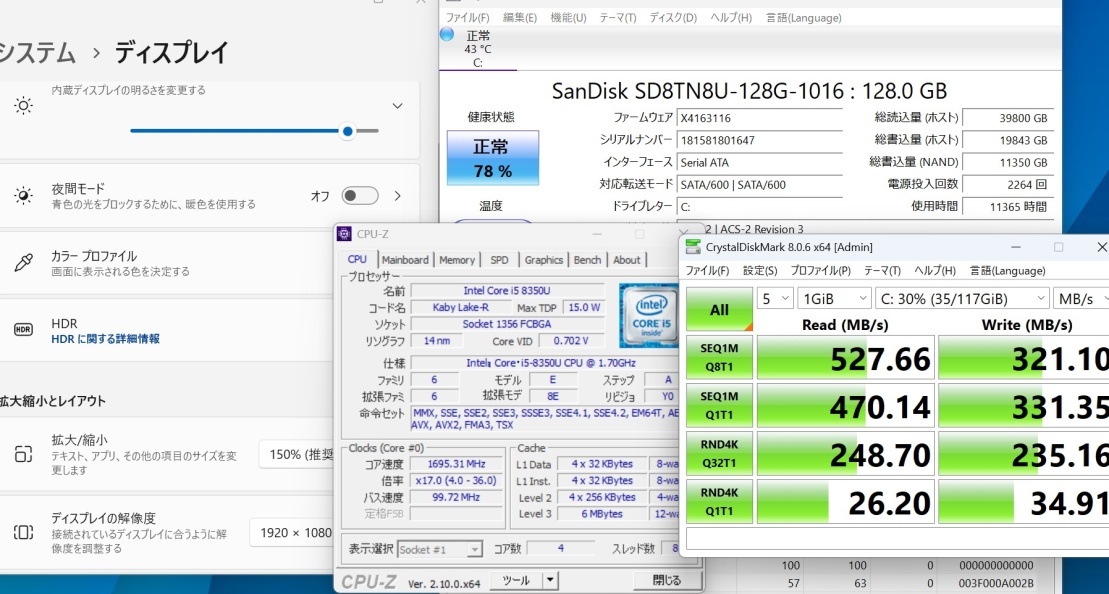Expand the brightness settings chevron
1109x594 pixels.
397,105
